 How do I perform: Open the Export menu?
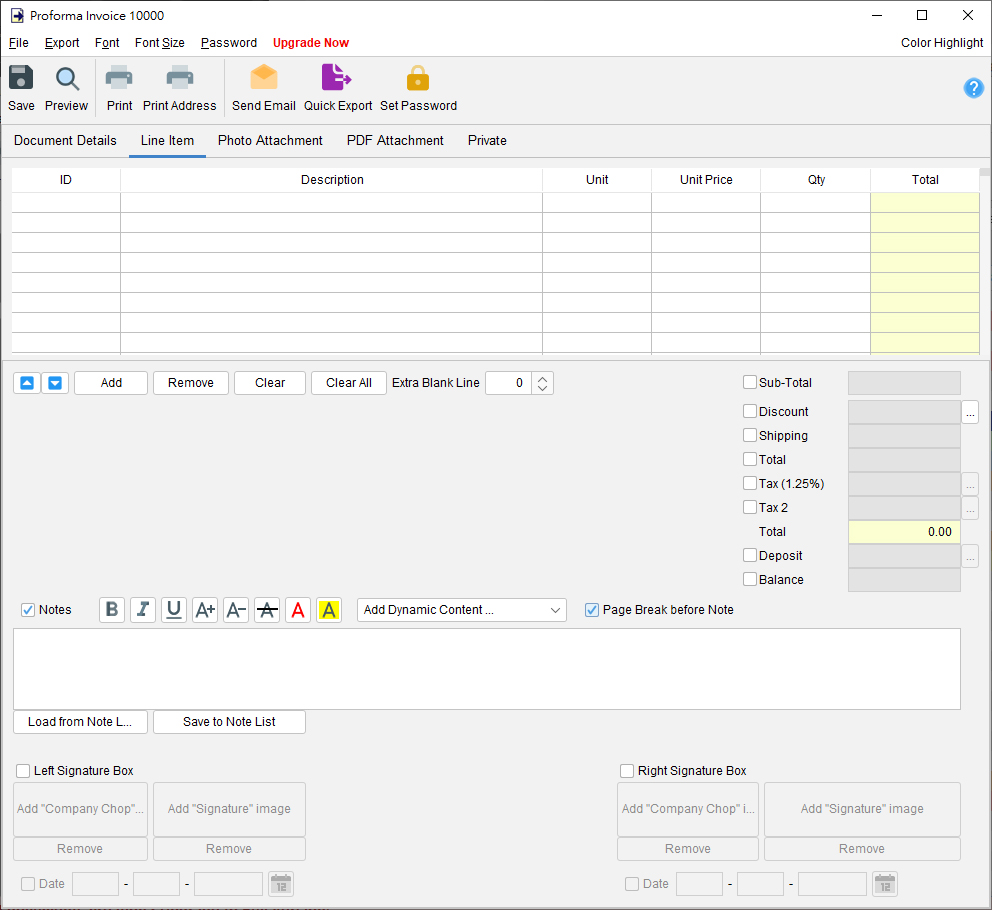pyautogui.click(x=62, y=42)
